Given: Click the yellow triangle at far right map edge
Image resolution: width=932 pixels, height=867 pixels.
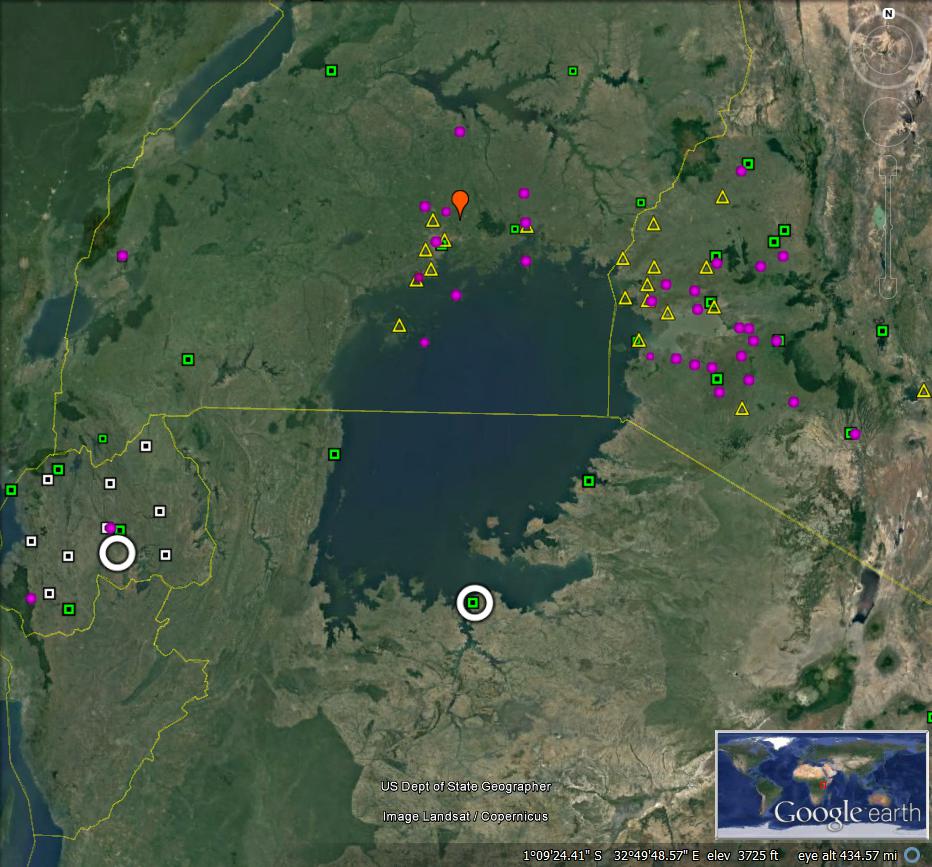Looking at the screenshot, I should (x=923, y=391).
